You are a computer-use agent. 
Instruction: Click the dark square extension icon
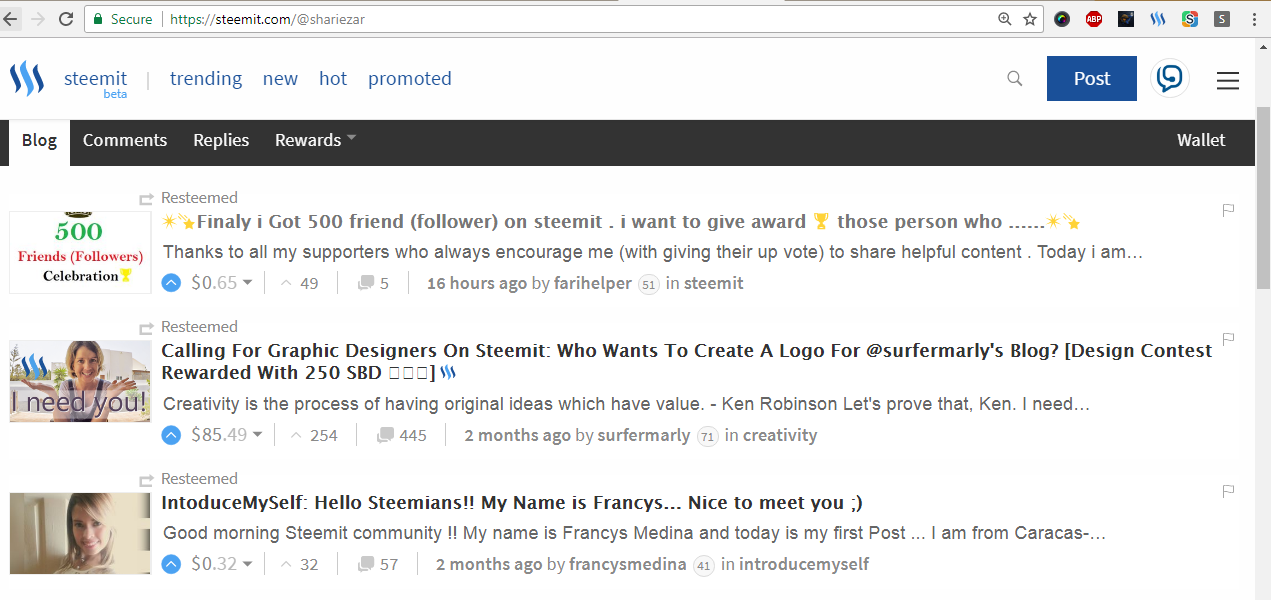coord(1126,19)
